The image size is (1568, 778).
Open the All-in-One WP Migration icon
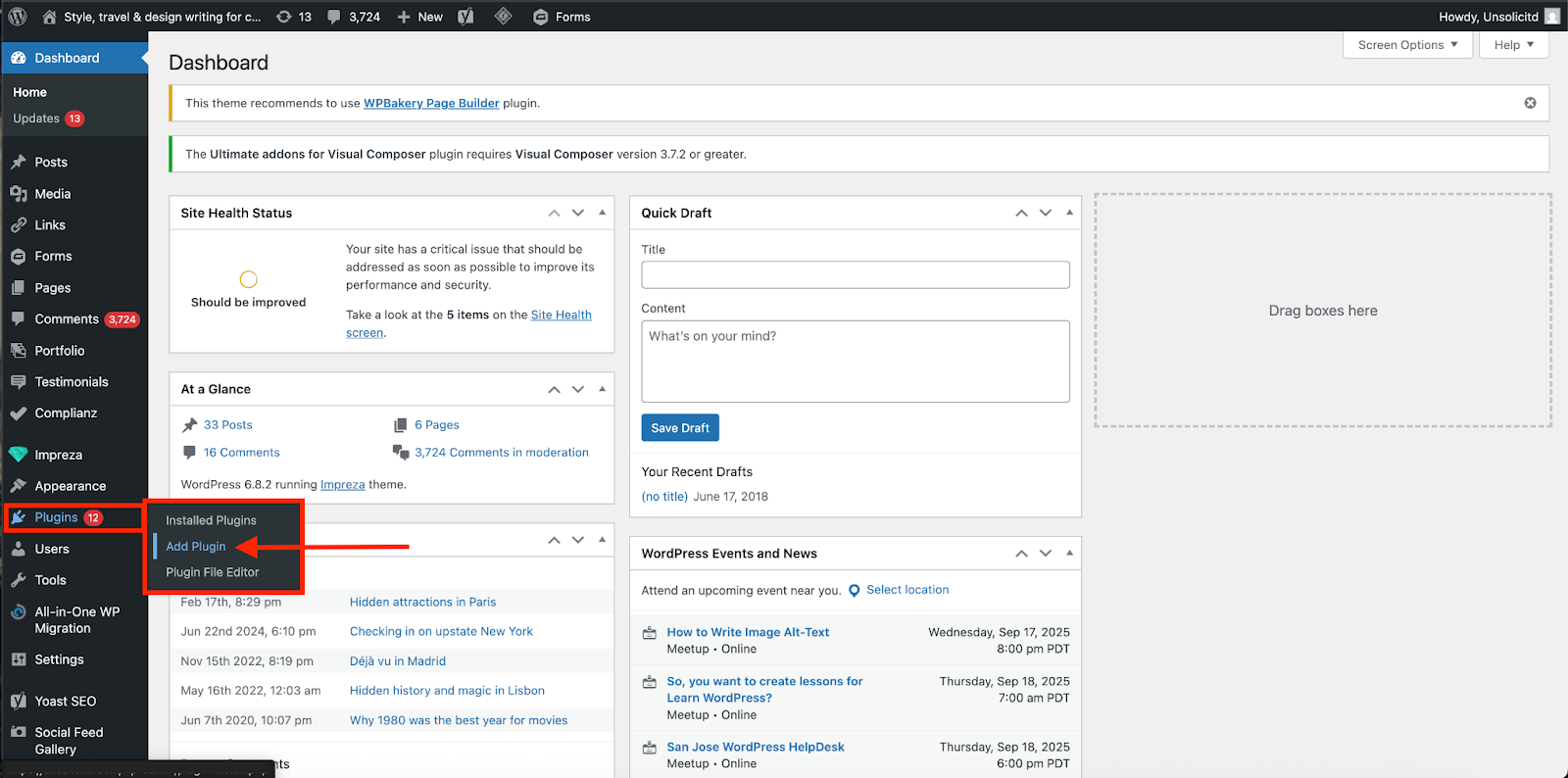click(x=19, y=612)
